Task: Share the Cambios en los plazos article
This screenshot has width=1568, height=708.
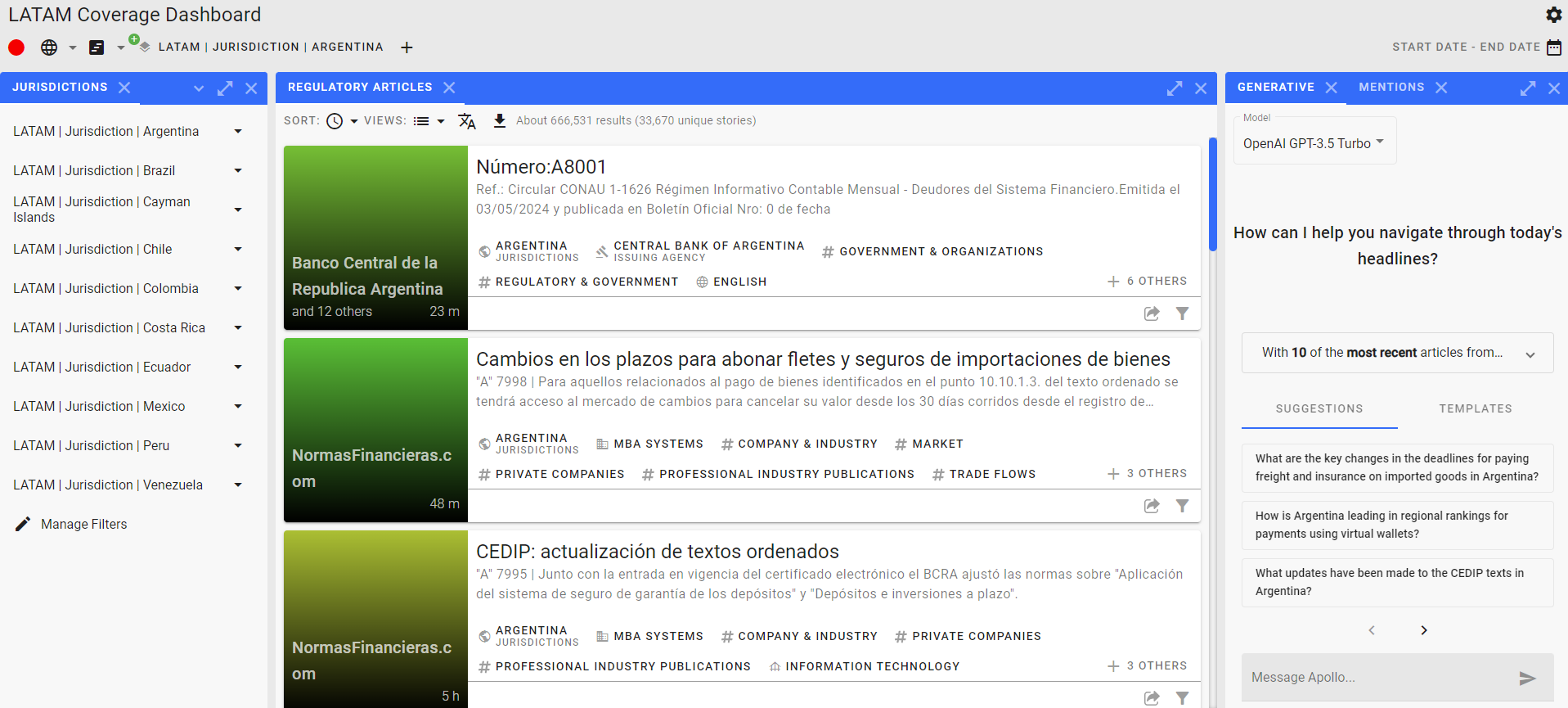Action: coord(1152,506)
